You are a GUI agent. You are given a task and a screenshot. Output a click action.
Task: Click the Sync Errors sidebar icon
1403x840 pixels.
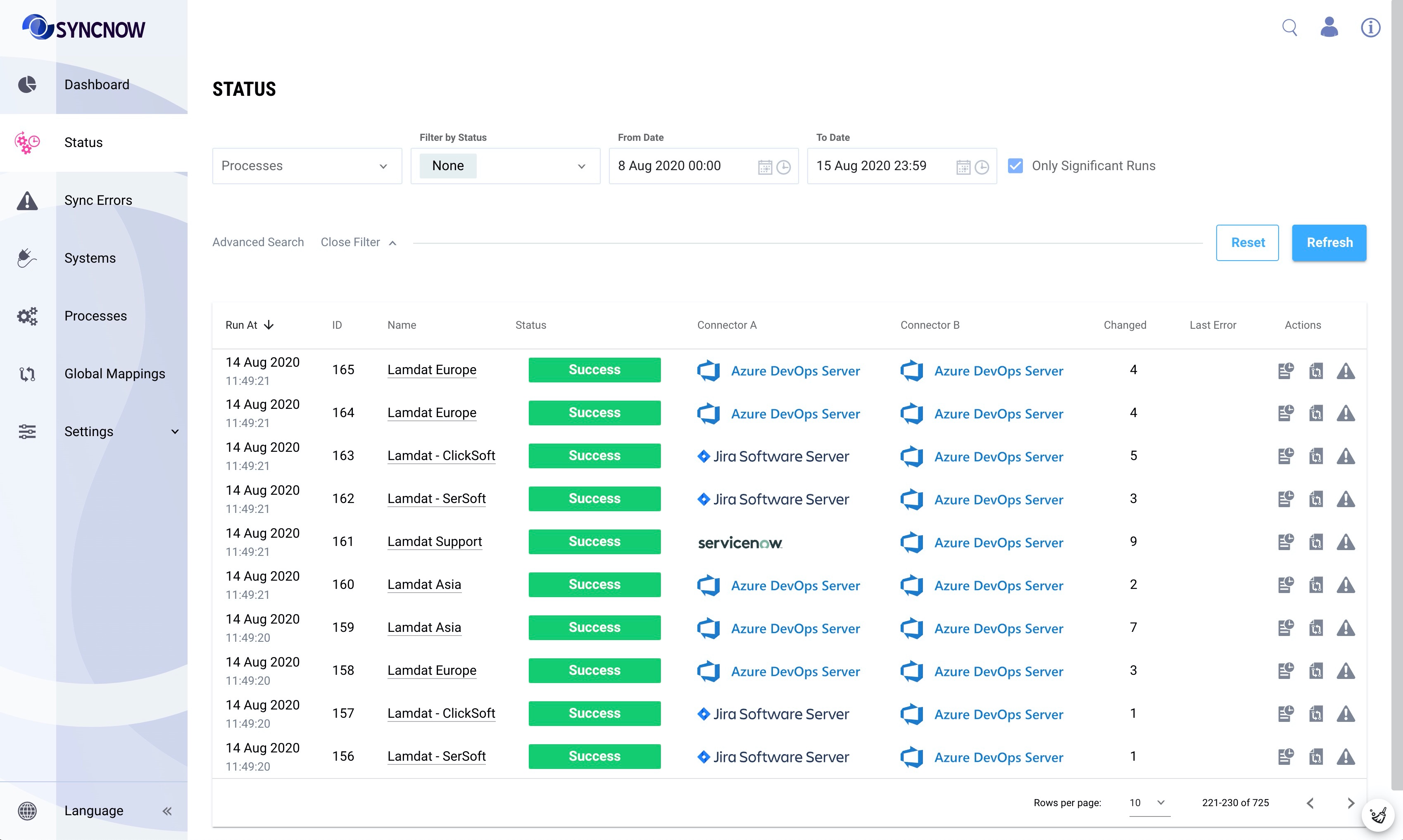point(27,200)
